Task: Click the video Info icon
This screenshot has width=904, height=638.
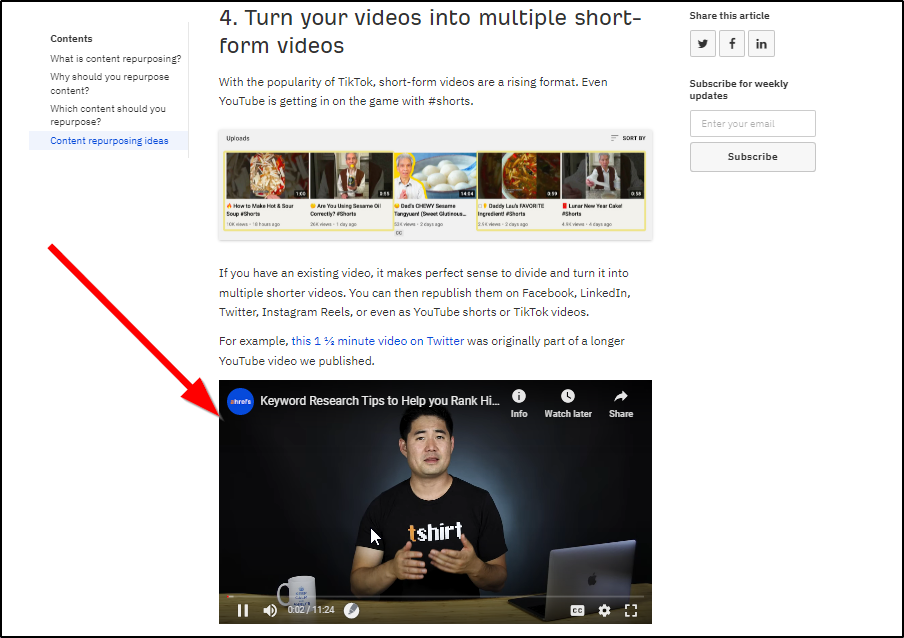Action: [519, 403]
